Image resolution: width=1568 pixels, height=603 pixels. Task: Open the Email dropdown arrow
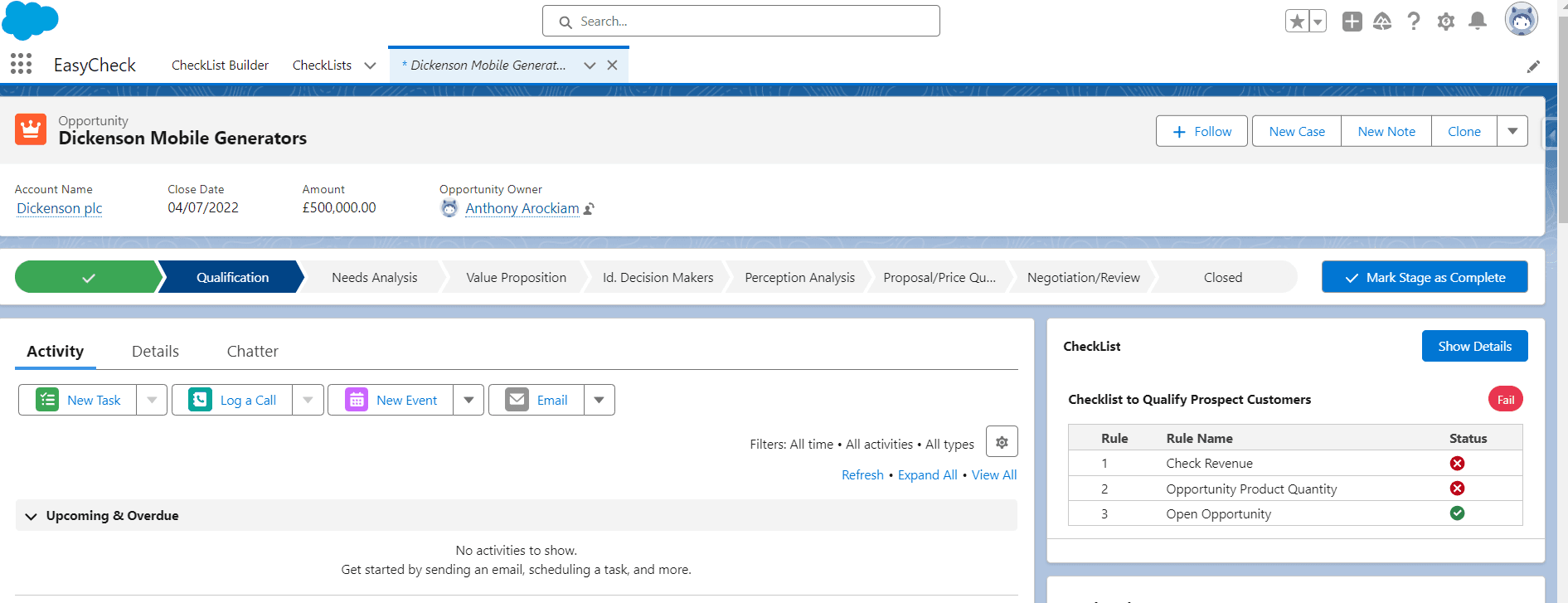tap(600, 400)
